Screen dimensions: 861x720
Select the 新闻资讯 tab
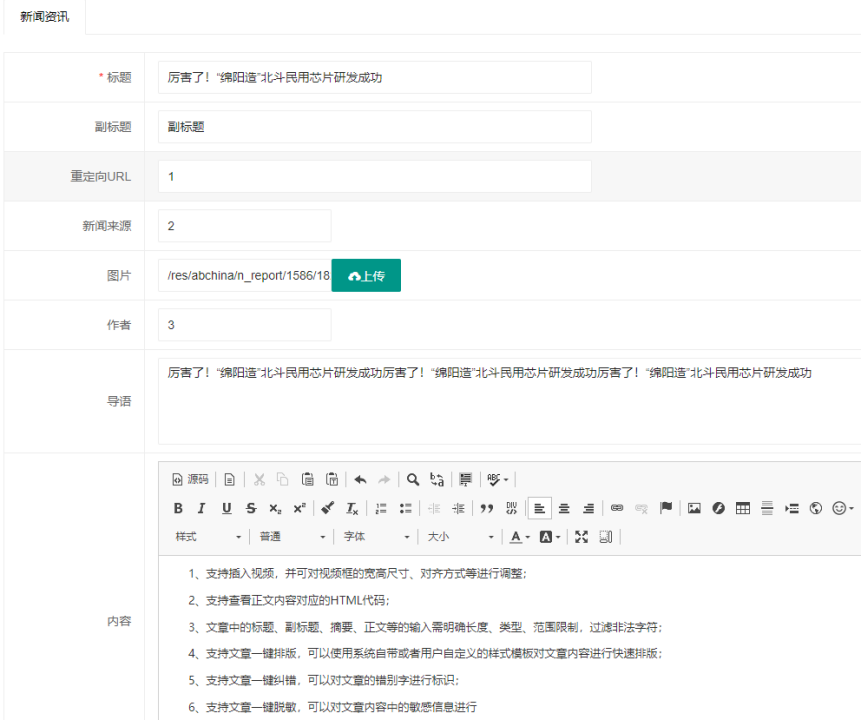[x=44, y=17]
